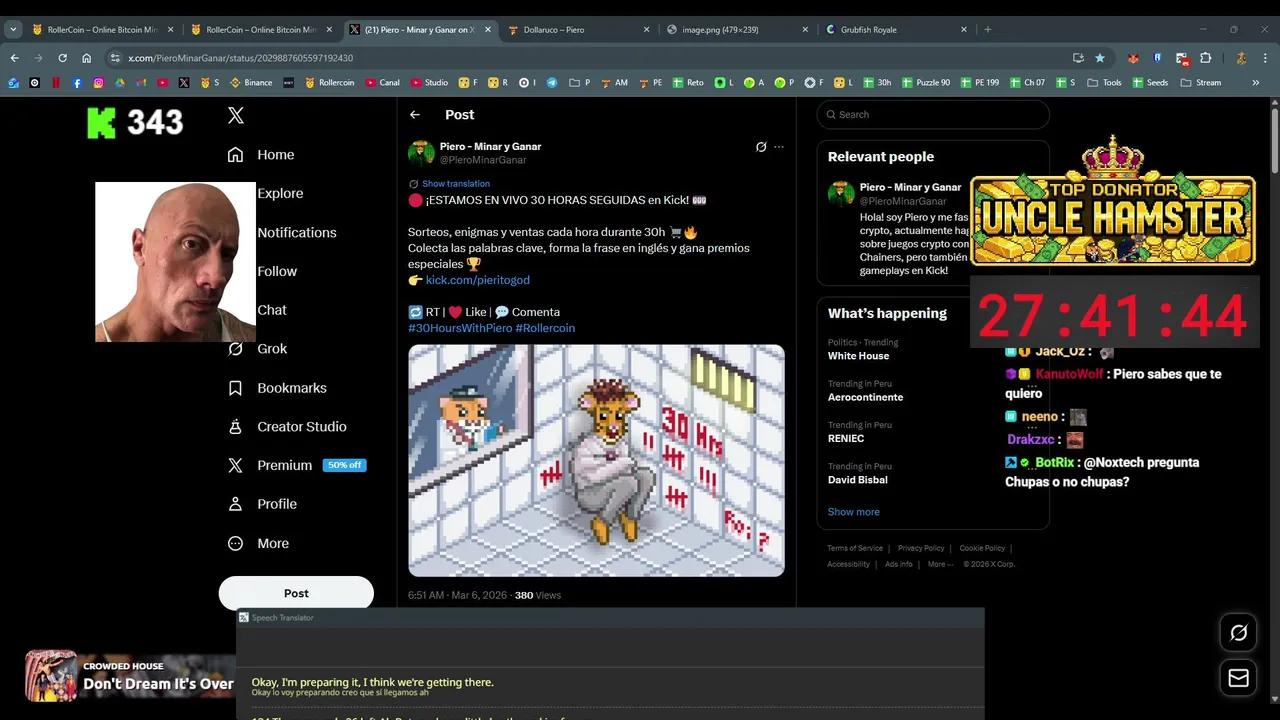Click the X logo above the sidebar

[x=236, y=115]
